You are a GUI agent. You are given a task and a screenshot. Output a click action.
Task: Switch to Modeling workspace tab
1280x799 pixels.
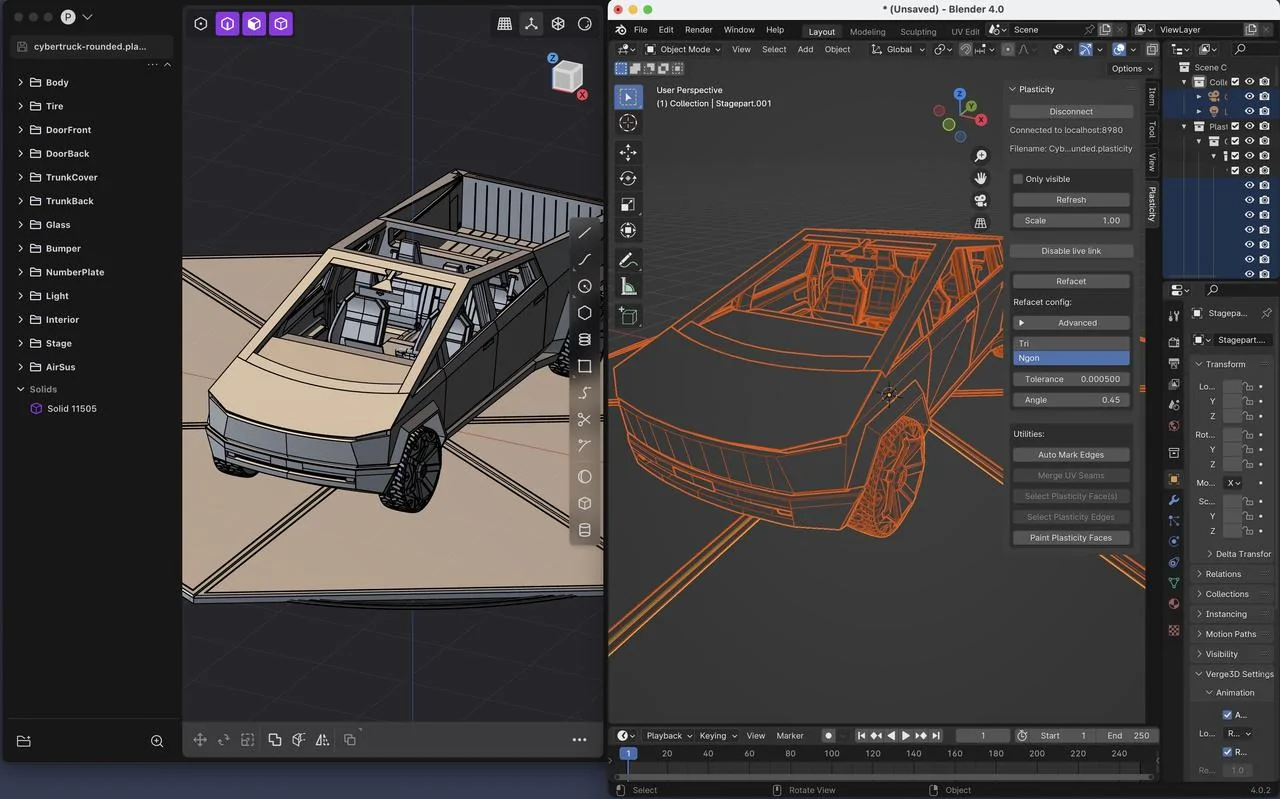(x=867, y=31)
